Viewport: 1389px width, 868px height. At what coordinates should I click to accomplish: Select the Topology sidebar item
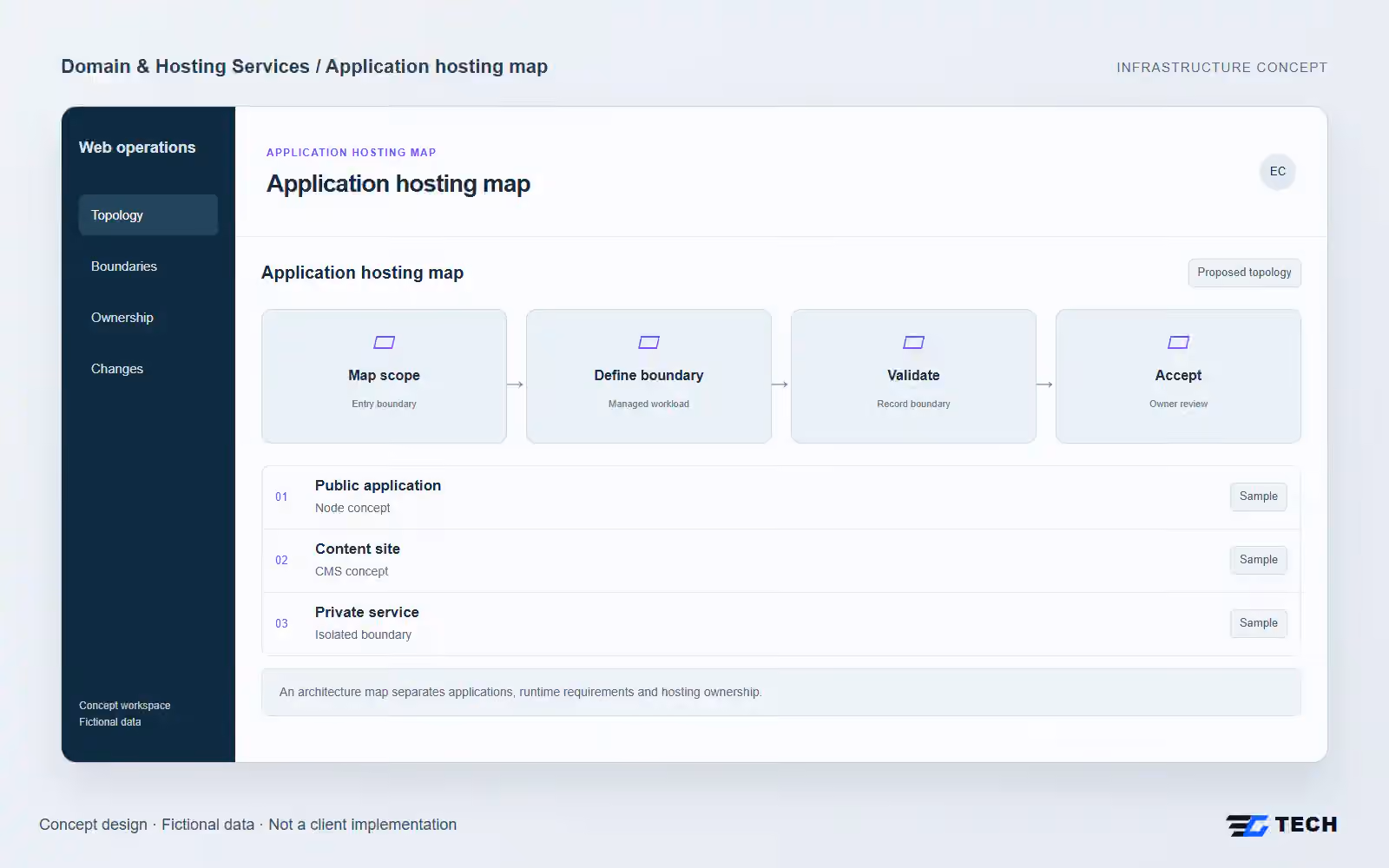click(148, 214)
